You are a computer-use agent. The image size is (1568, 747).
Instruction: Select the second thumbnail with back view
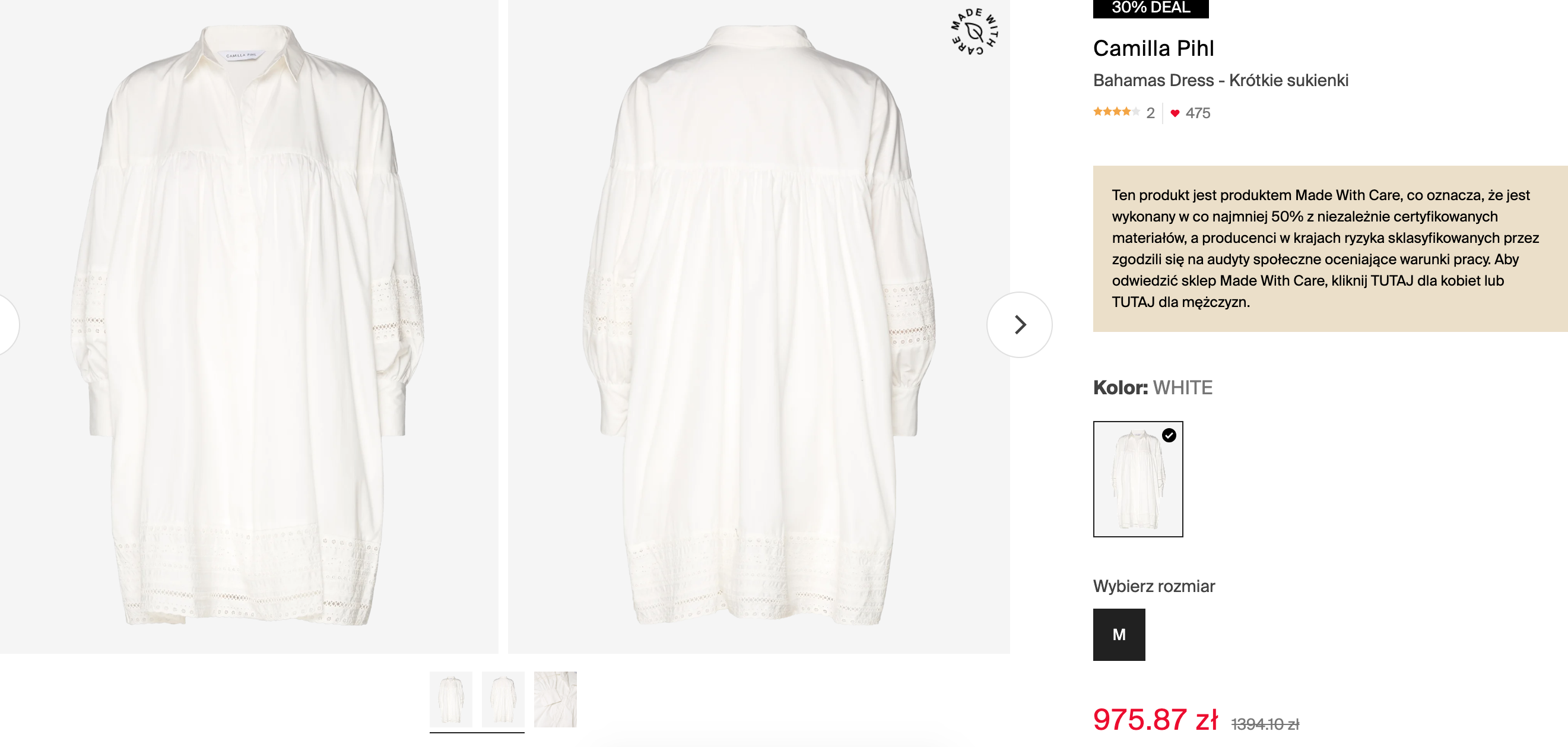[x=503, y=699]
